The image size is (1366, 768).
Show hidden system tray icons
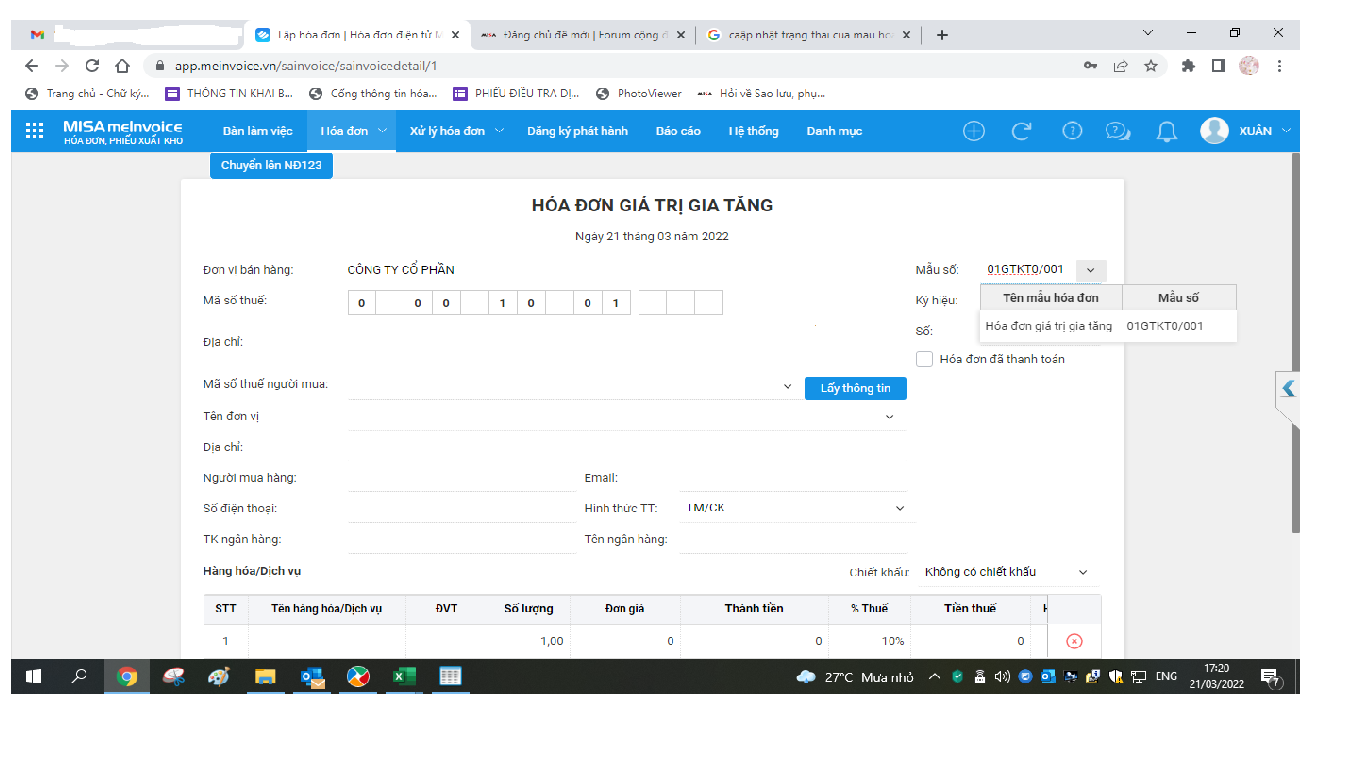tap(934, 677)
